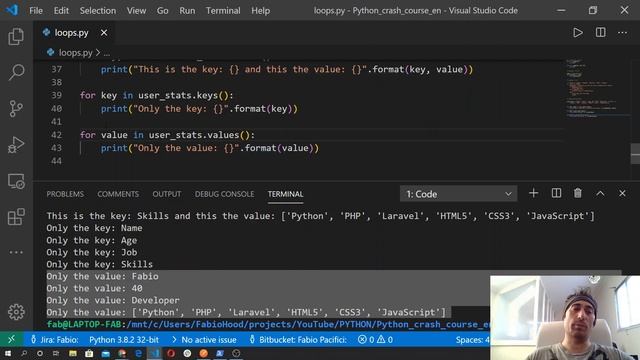640x360 pixels.
Task: Open the Run menu
Action: [187, 11]
